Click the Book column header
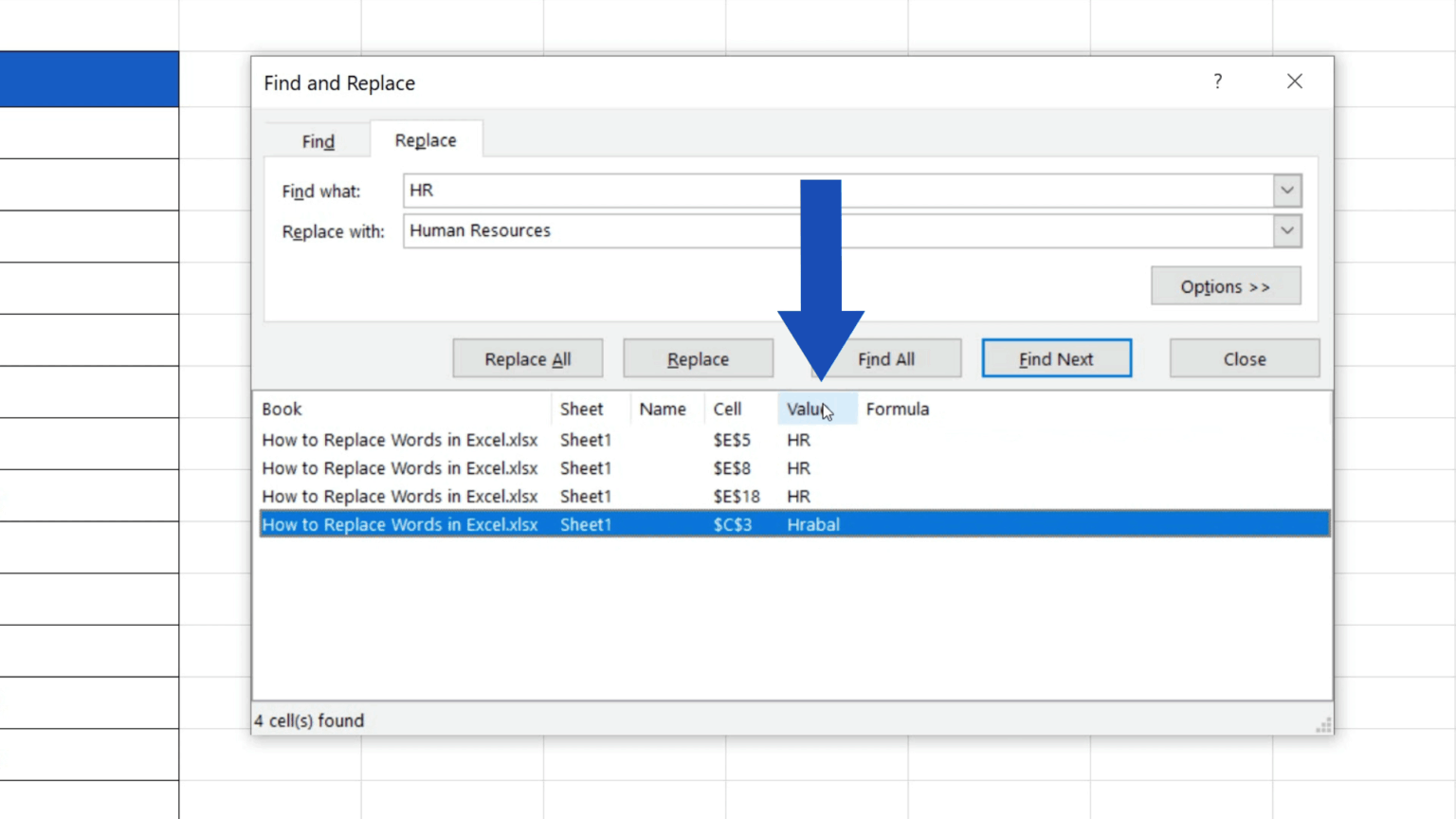 tap(282, 409)
